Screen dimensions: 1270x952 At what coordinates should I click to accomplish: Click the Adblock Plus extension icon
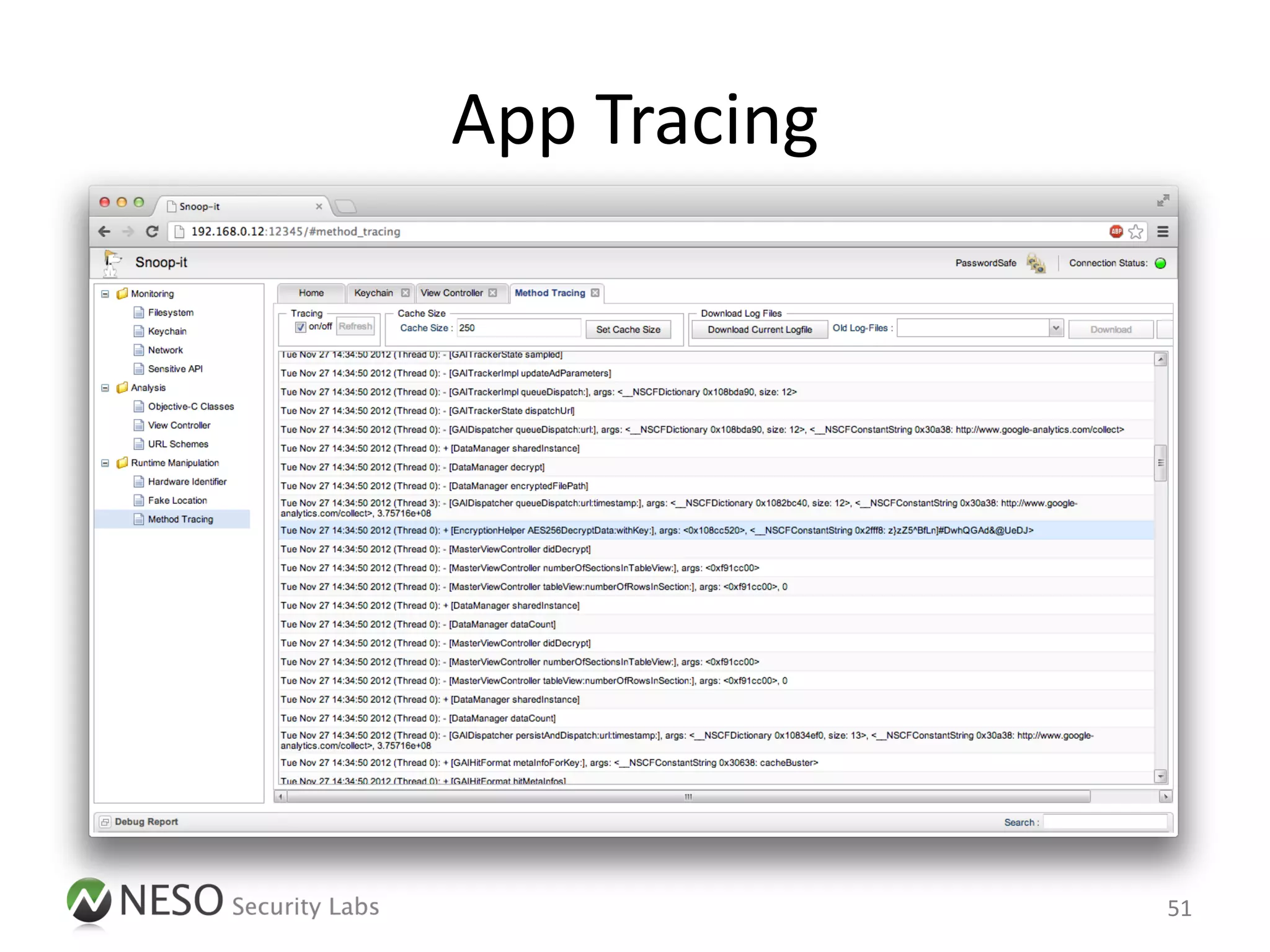click(1116, 231)
